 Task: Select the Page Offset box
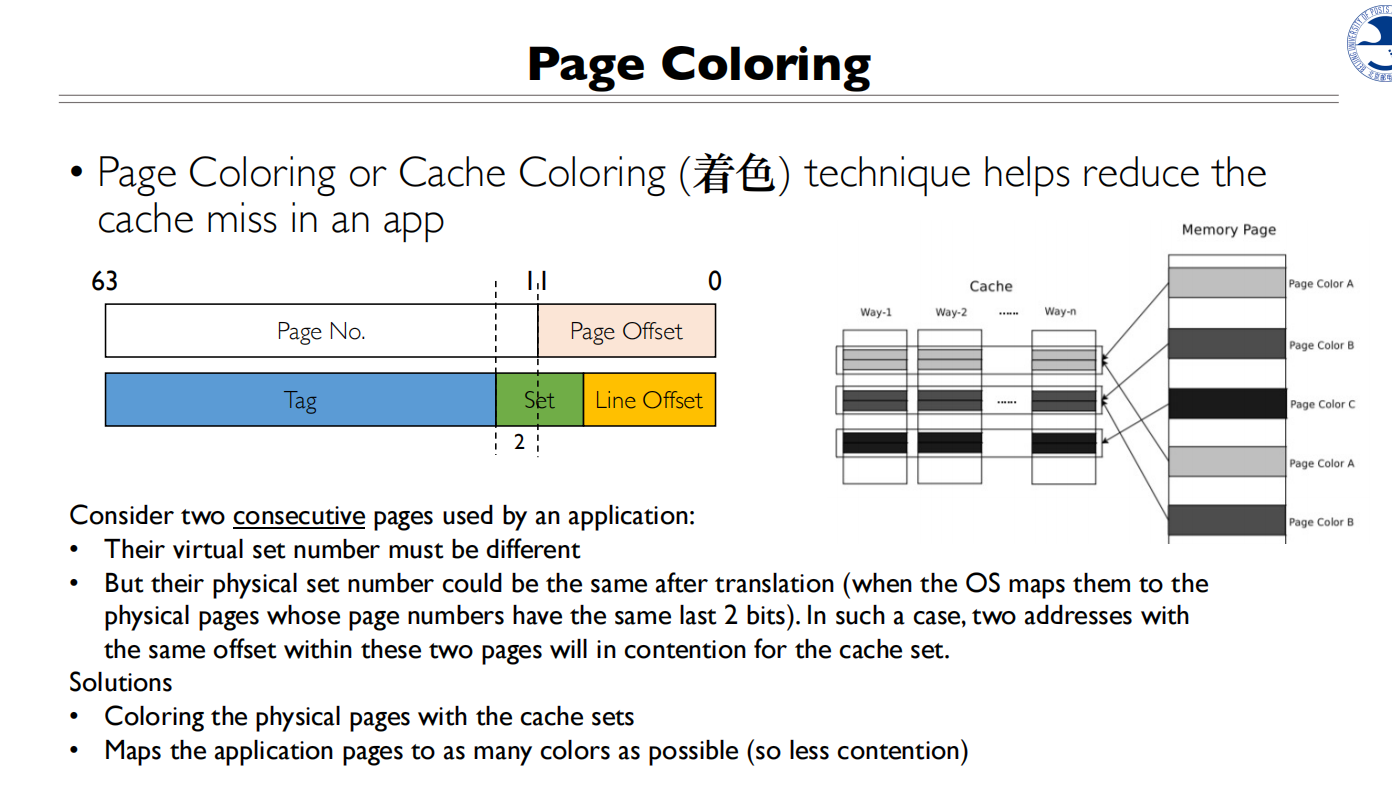[x=626, y=331]
